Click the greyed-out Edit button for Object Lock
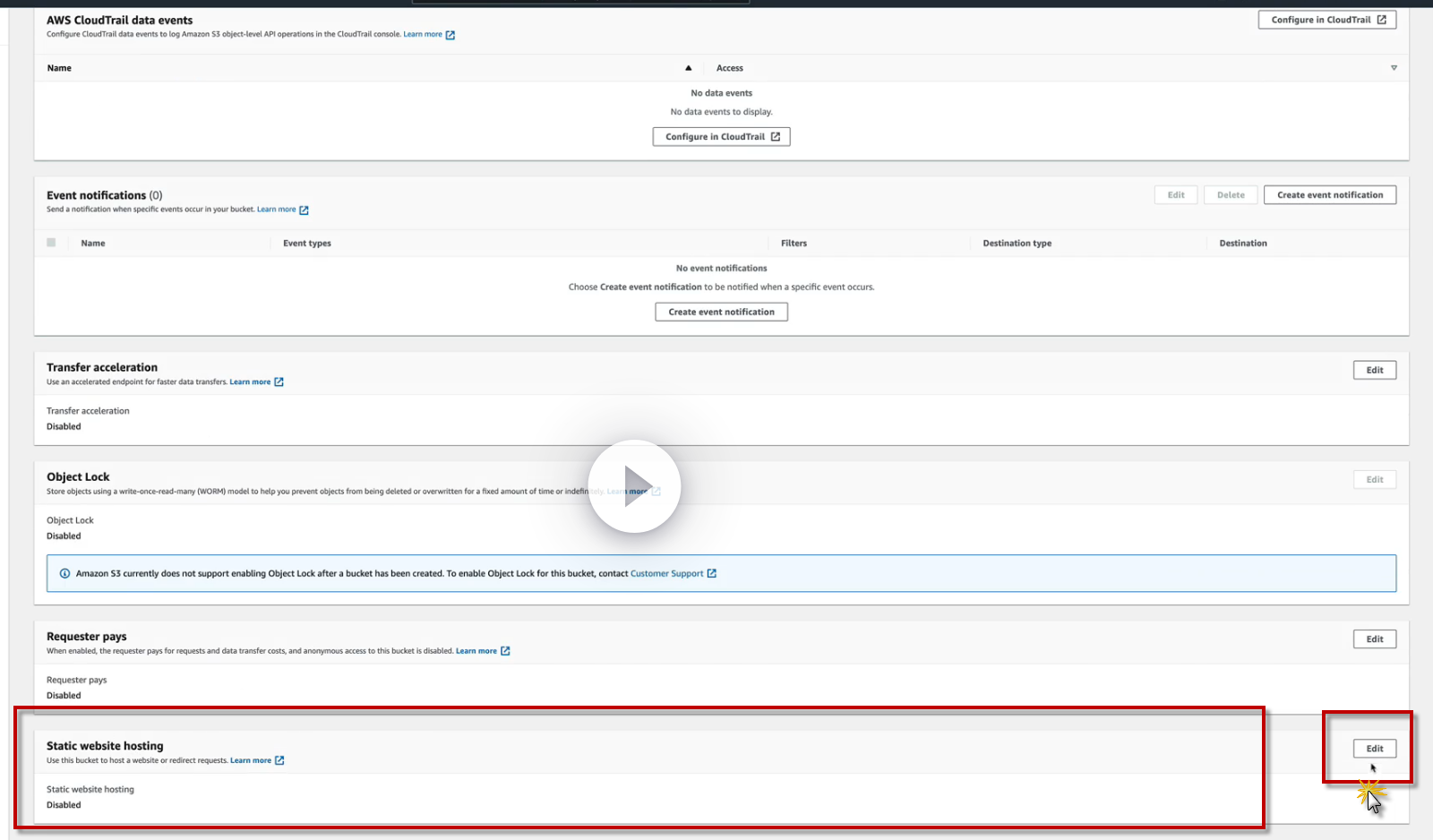The width and height of the screenshot is (1433, 840). [x=1375, y=480]
